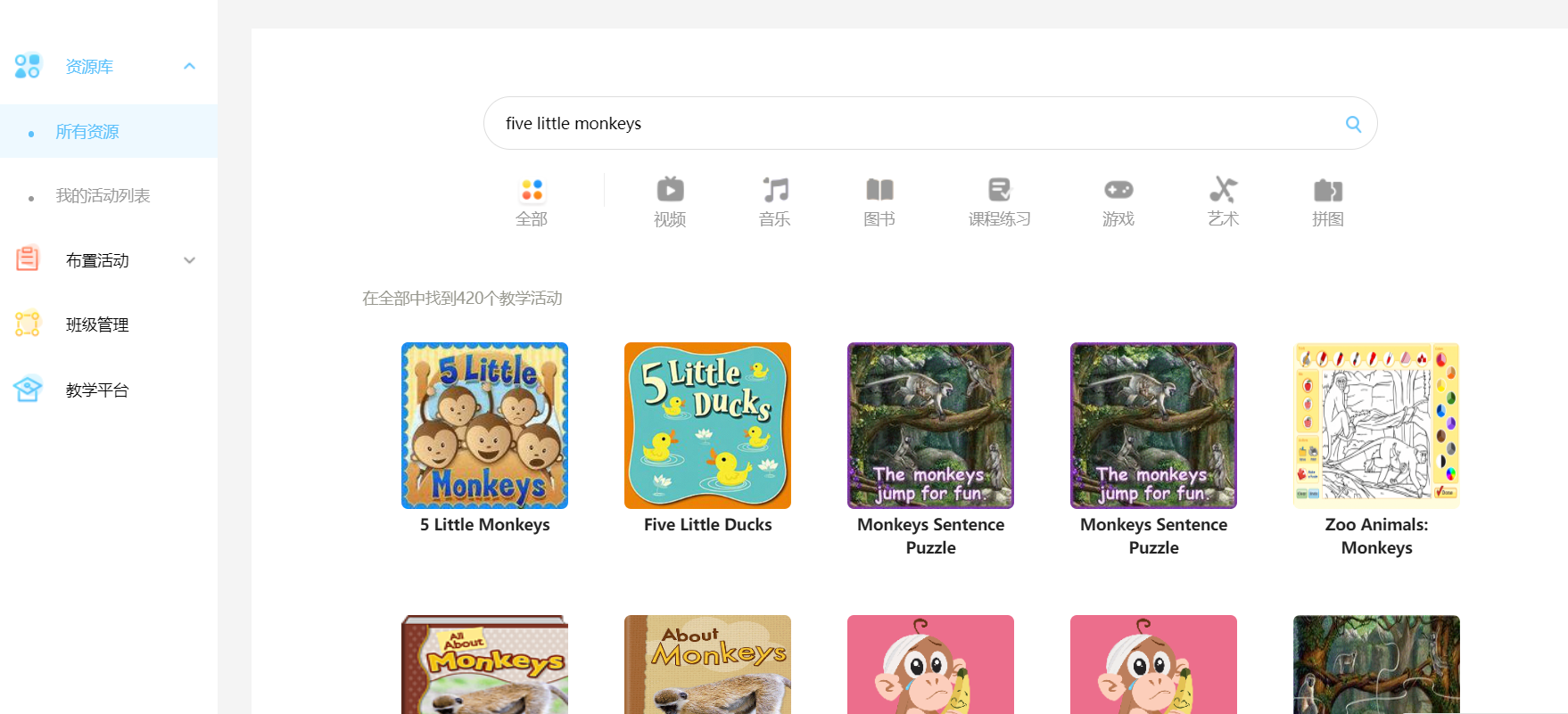Click the "Zoo Animals: Monkeys" title text
Image resolution: width=1568 pixels, height=714 pixels.
pos(1376,537)
